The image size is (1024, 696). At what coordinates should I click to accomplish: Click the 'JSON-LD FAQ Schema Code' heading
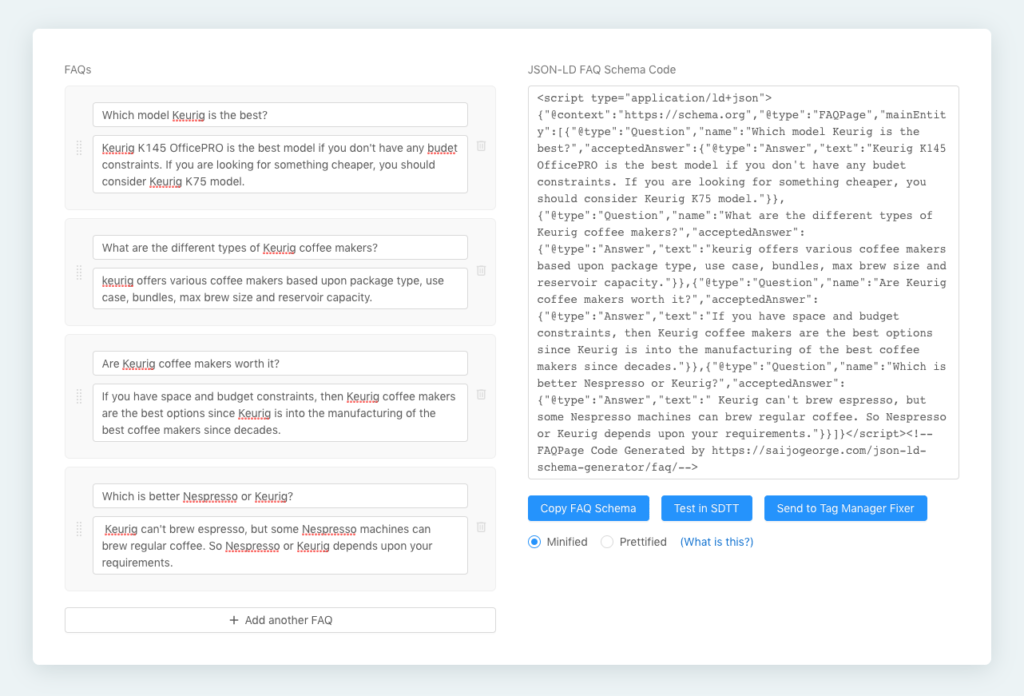coord(601,70)
